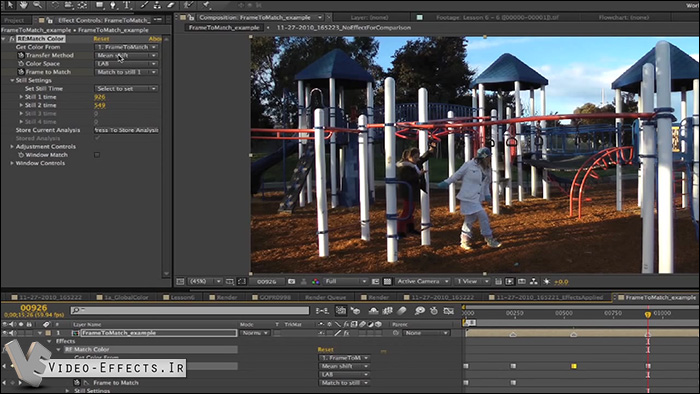Open Active Camera view dropdown
Viewport: 700px width, 394px height.
422,282
